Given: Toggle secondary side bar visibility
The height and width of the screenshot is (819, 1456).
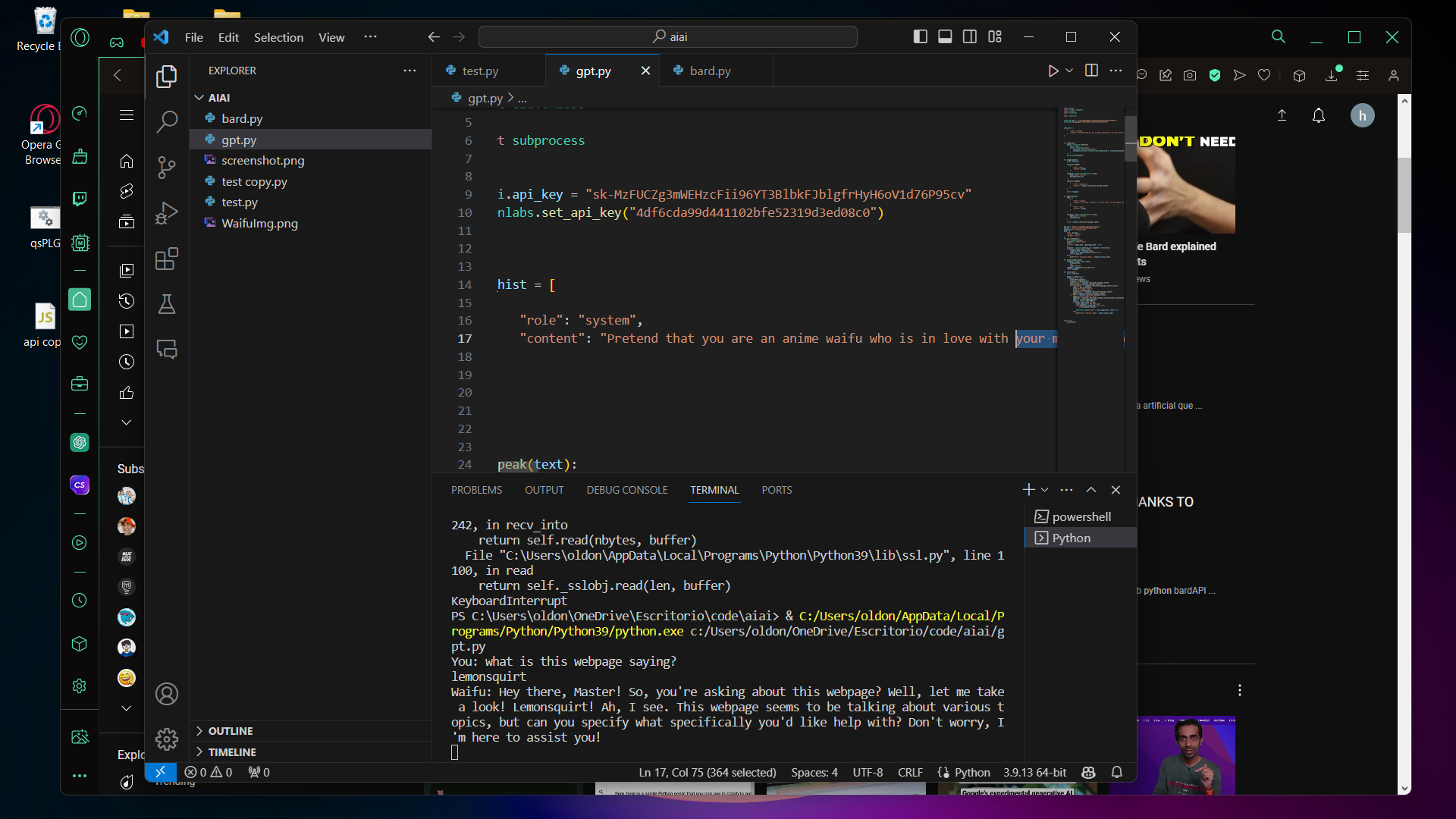Looking at the screenshot, I should tap(969, 36).
